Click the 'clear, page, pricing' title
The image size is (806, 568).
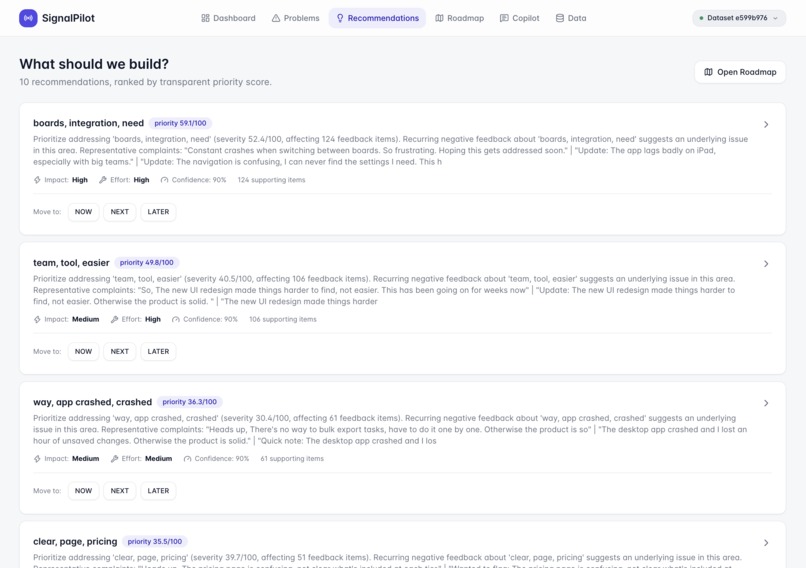tap(75, 542)
